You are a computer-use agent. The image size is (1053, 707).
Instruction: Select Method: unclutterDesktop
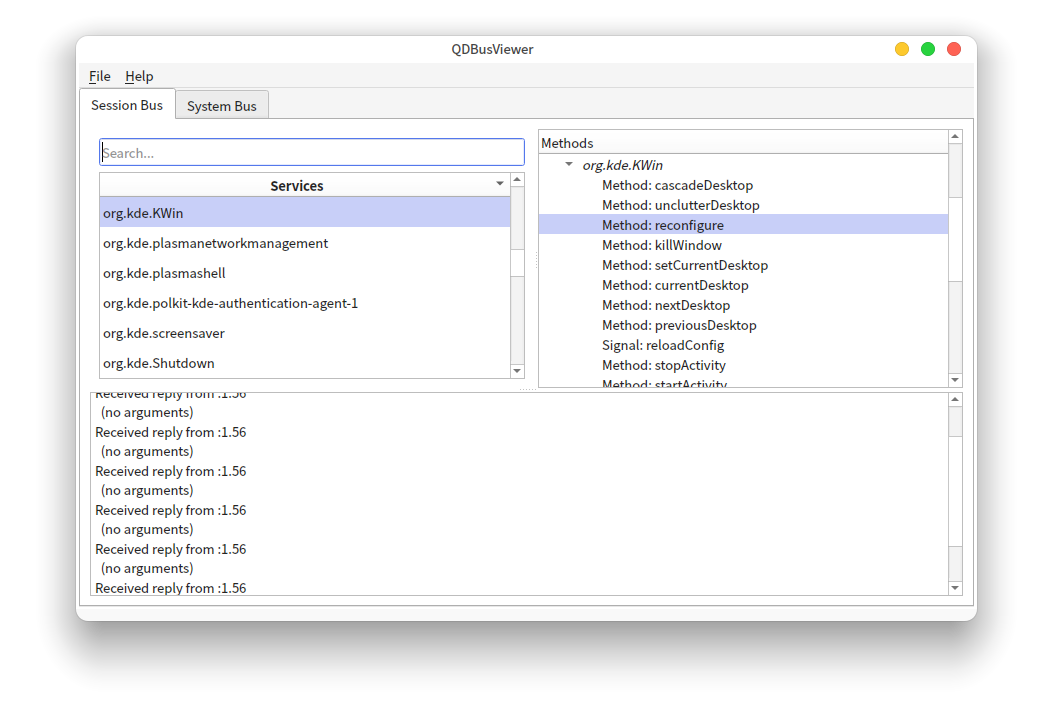[680, 205]
